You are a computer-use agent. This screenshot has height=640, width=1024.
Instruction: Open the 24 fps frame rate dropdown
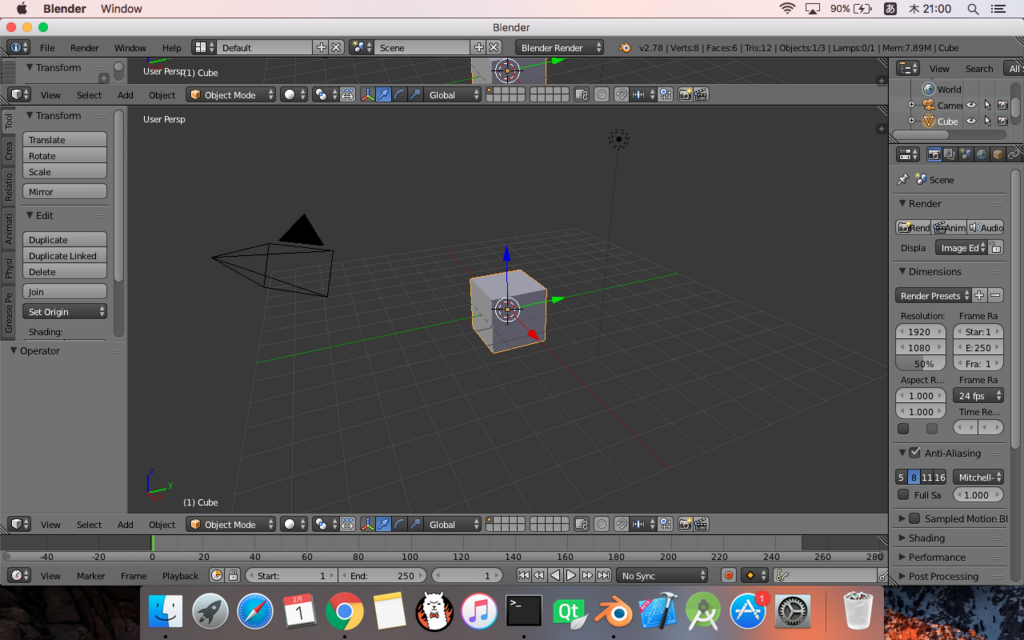pyautogui.click(x=978, y=395)
